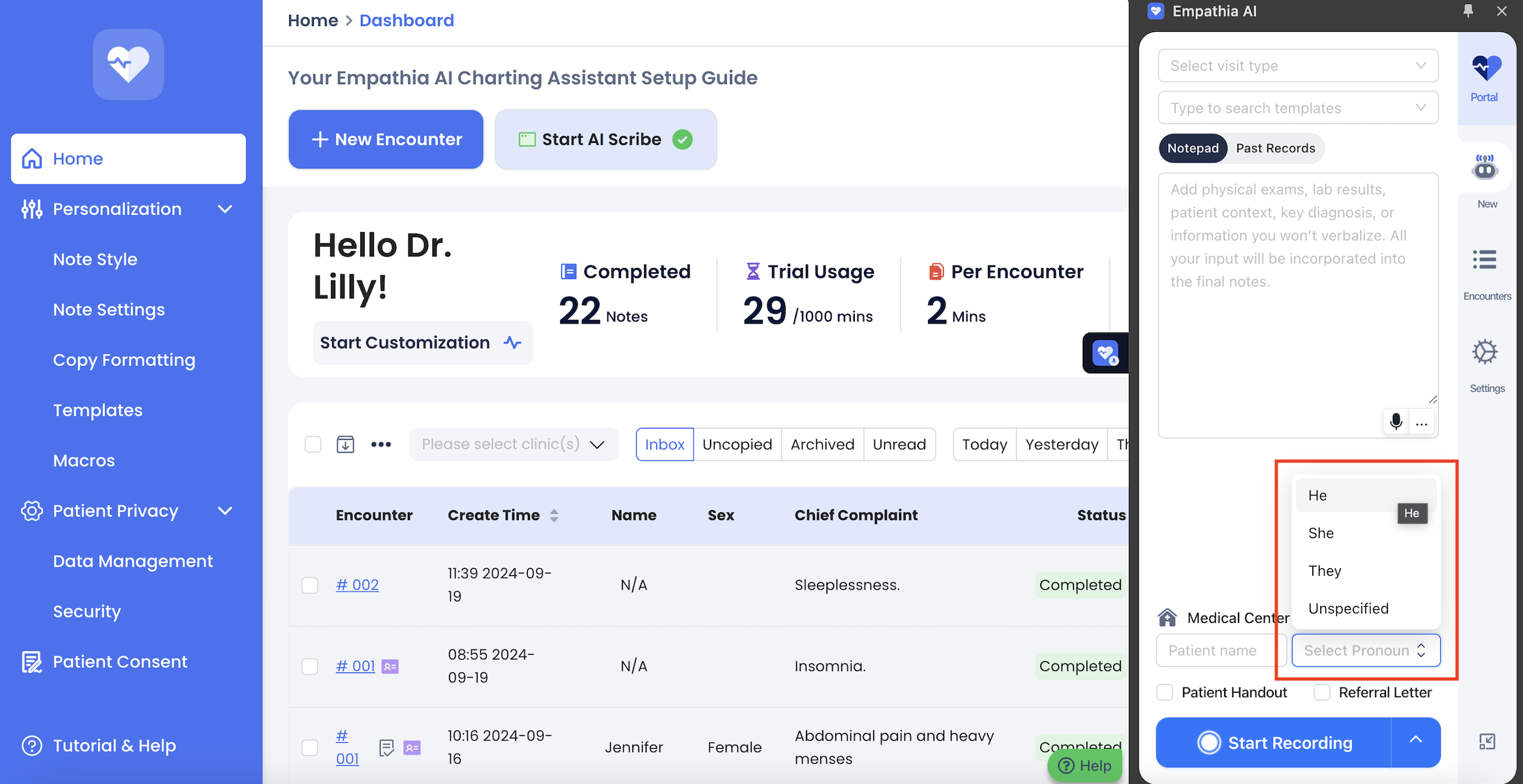Viewport: 1523px width, 784px height.
Task: Open the Select visit type dropdown
Action: tap(1297, 66)
